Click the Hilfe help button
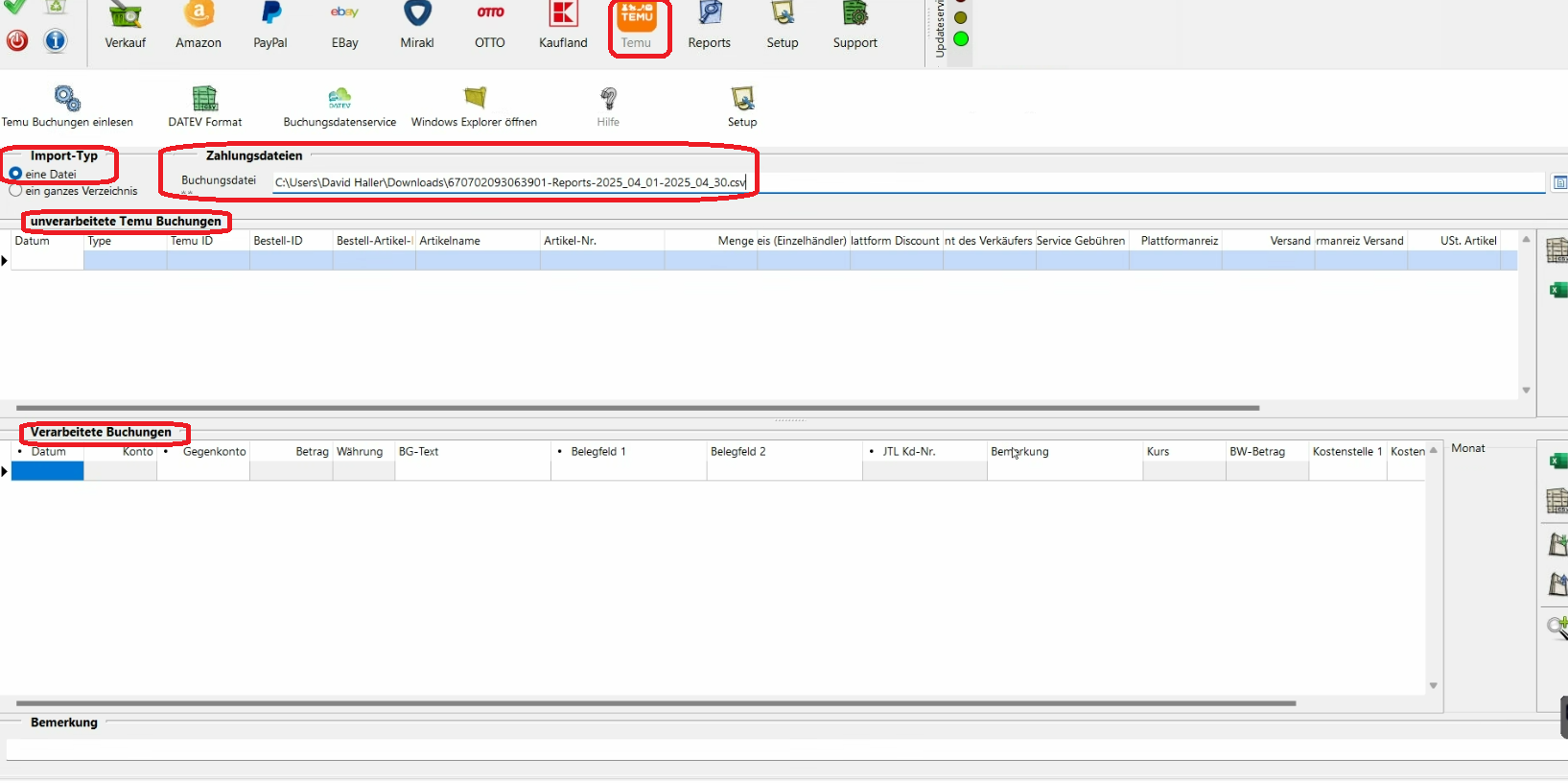 (608, 106)
